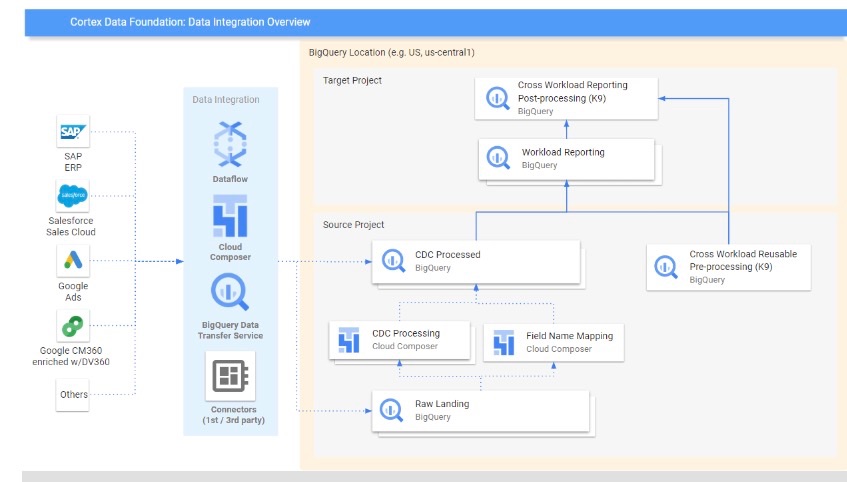
Task: Click 'Cloud Composer' label under Data Integration icon
Action: [230, 252]
